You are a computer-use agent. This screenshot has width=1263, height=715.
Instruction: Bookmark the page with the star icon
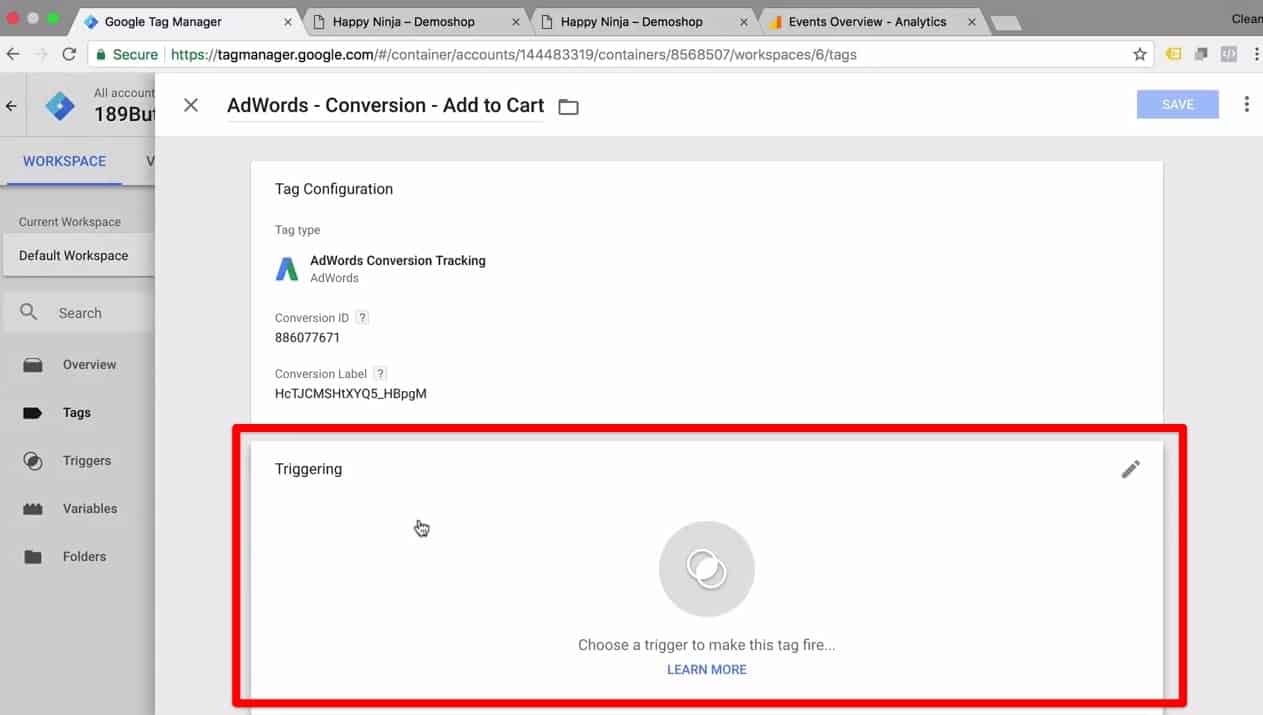(x=1139, y=55)
